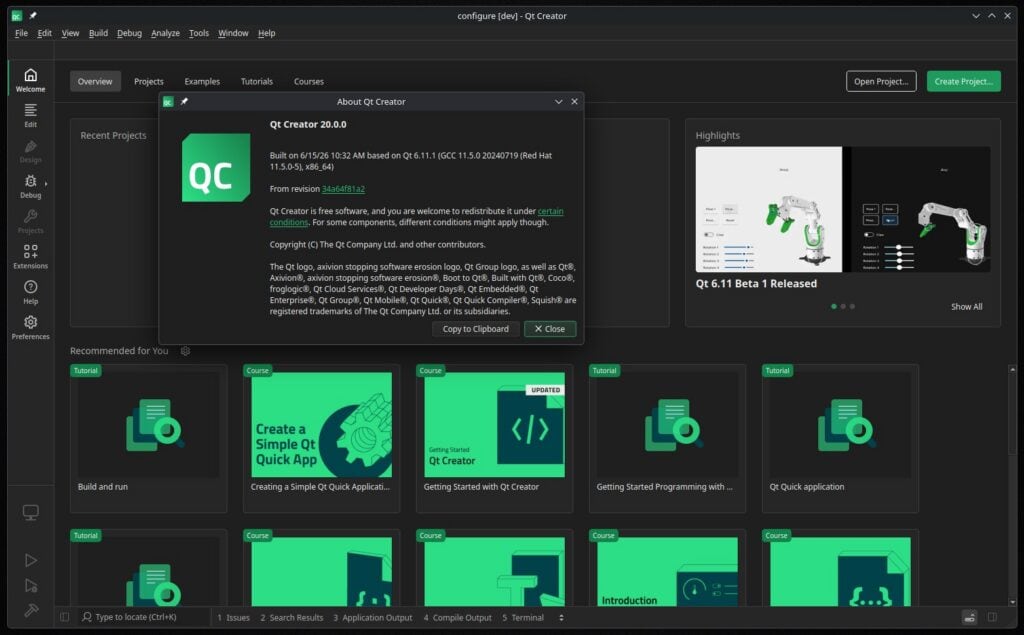Open the Tools menu

click(199, 33)
